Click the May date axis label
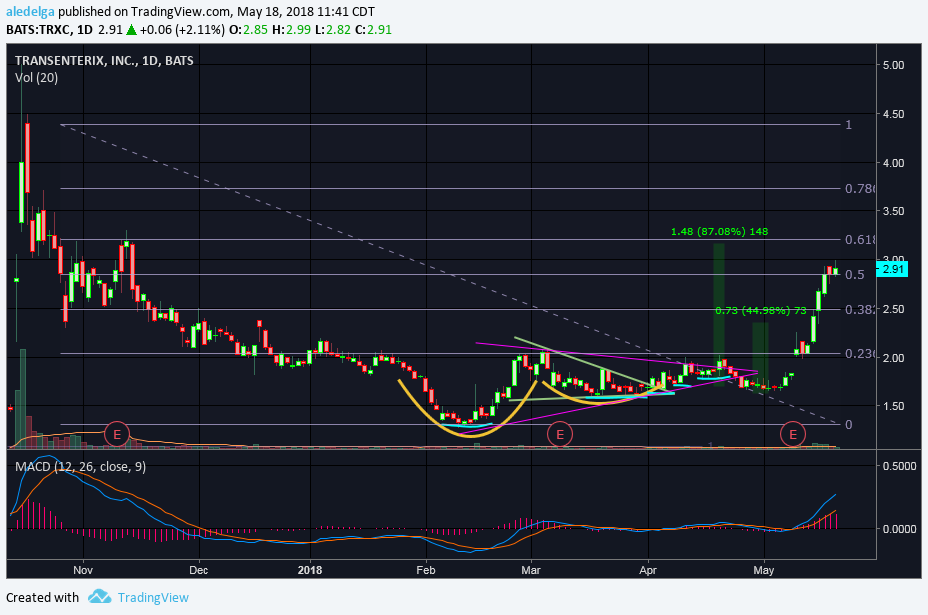928x615 pixels. (763, 570)
